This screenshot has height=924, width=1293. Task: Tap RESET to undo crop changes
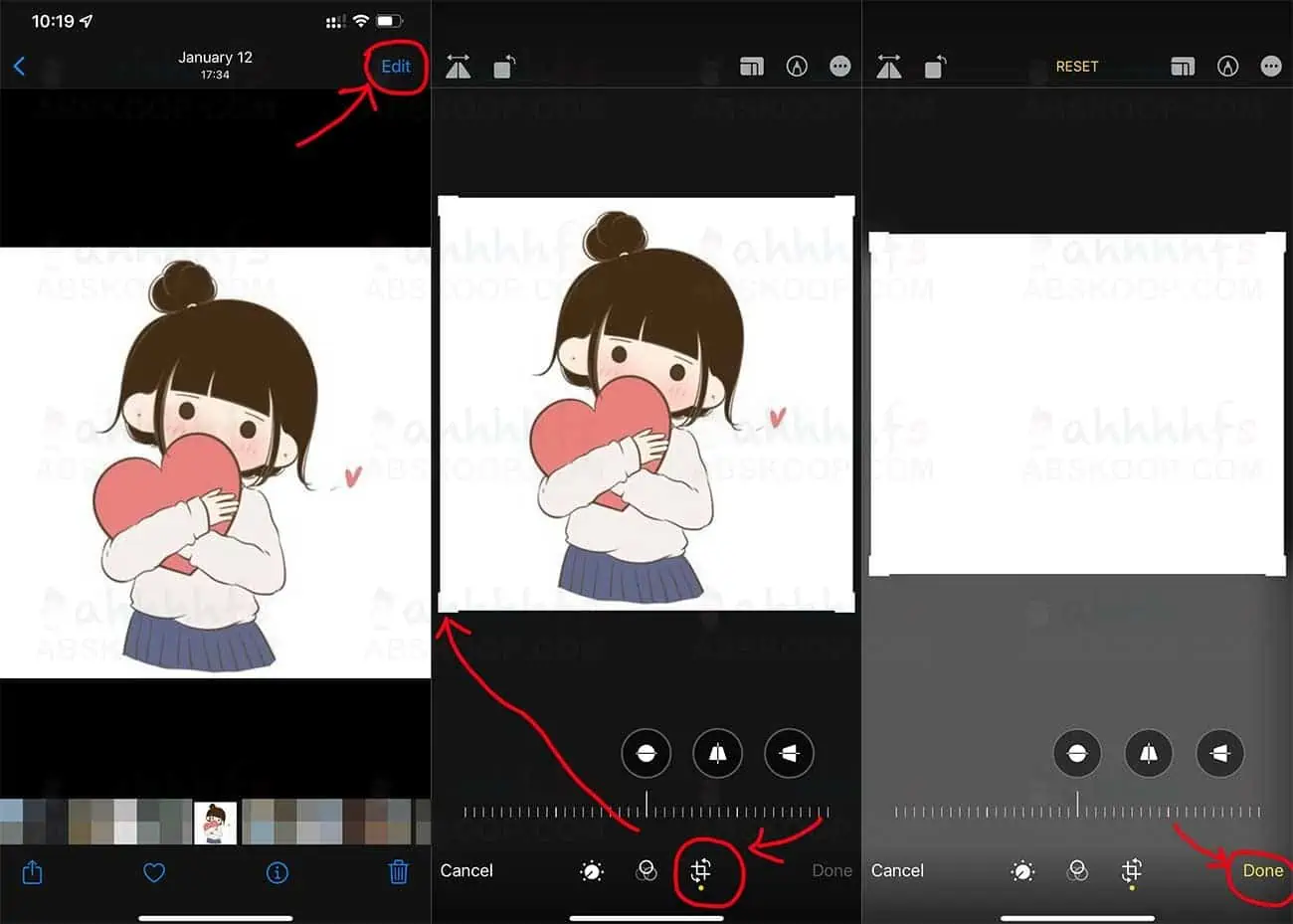1077,66
